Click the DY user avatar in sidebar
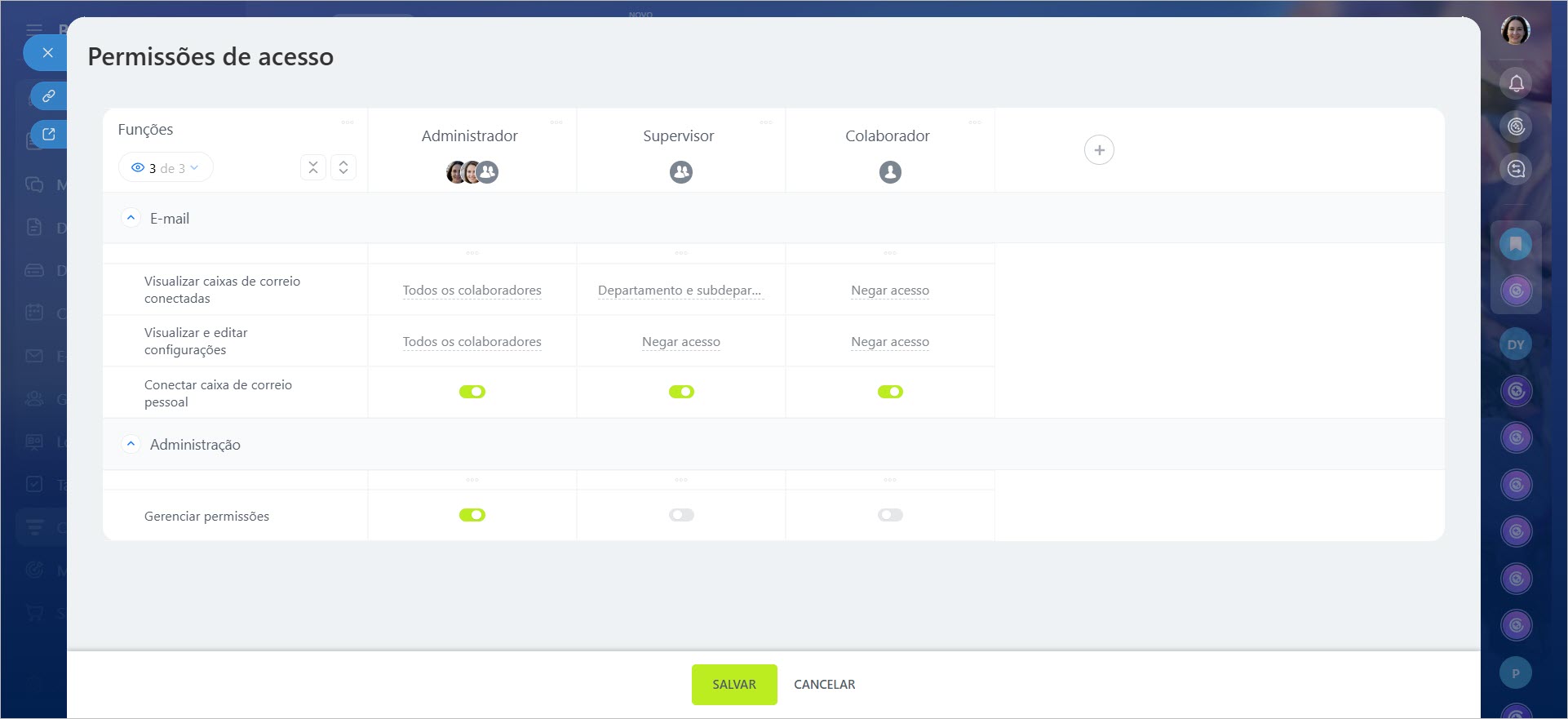 point(1515,344)
